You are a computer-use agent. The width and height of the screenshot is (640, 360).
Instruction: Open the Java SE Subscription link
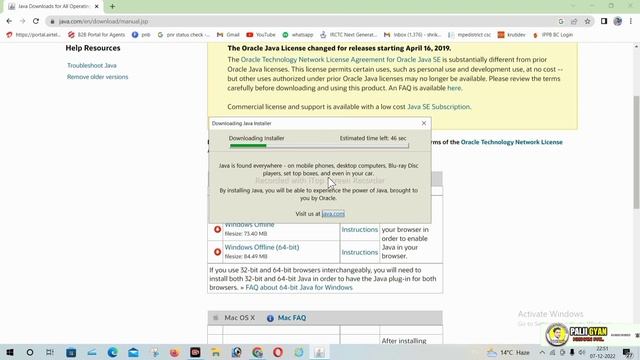438,107
